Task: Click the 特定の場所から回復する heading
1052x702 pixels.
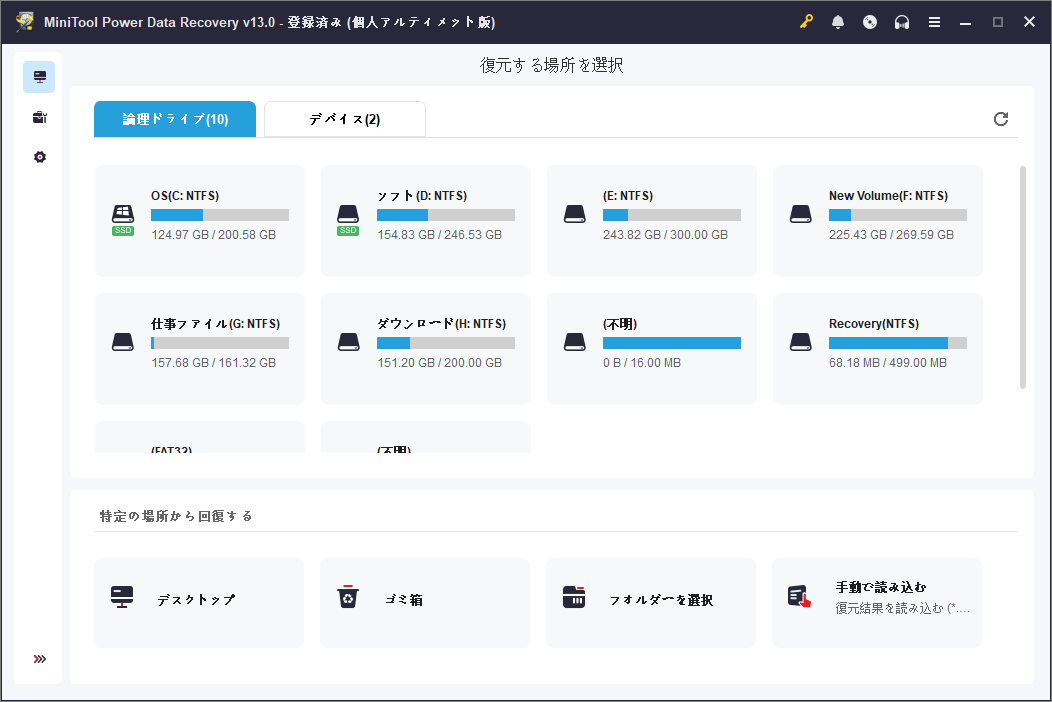Action: pos(176,516)
